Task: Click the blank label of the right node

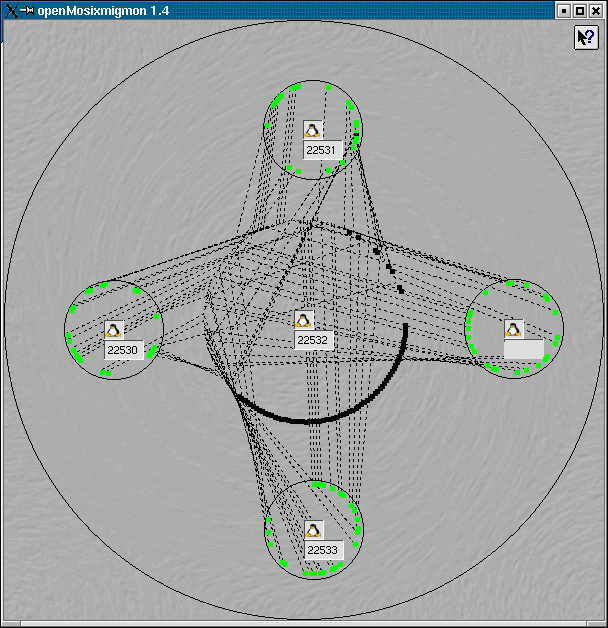Action: 523,350
